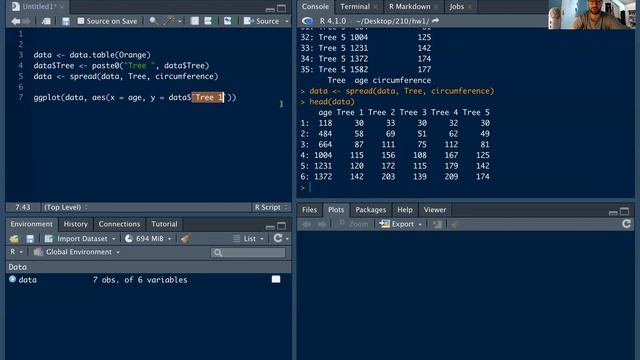
Task: Refresh the Environment pane
Action: click(278, 238)
